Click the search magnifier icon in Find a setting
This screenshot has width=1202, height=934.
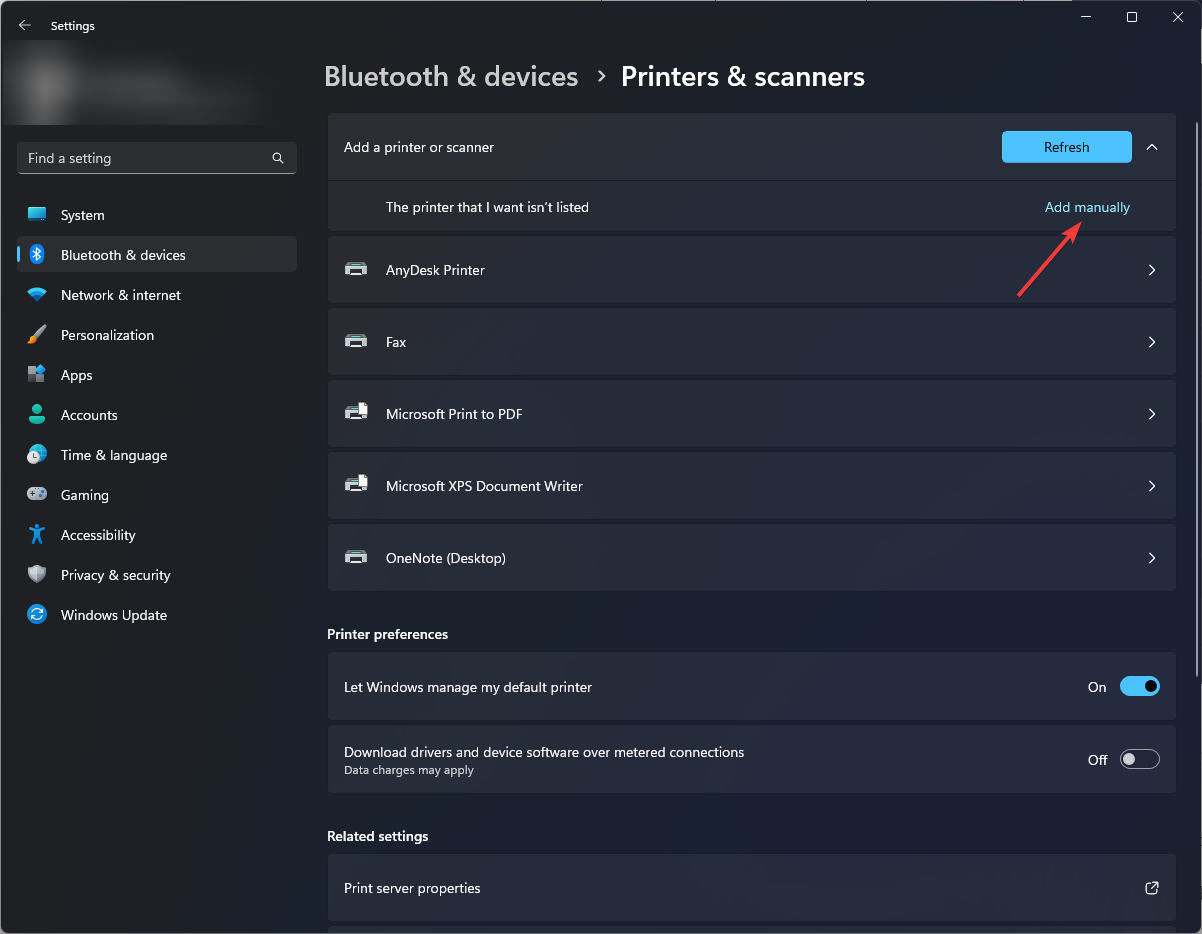pos(278,158)
